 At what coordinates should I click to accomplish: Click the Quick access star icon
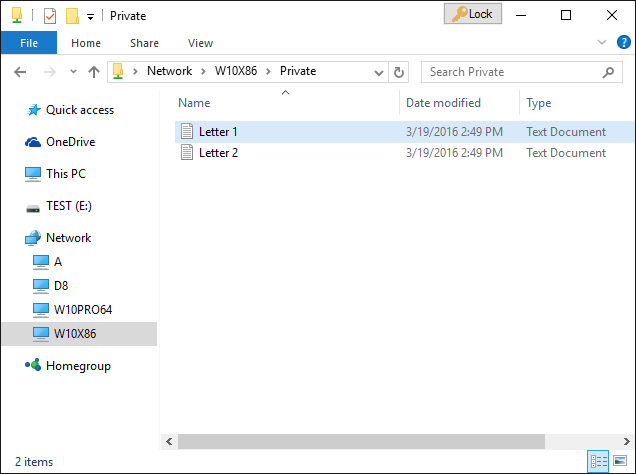34,109
